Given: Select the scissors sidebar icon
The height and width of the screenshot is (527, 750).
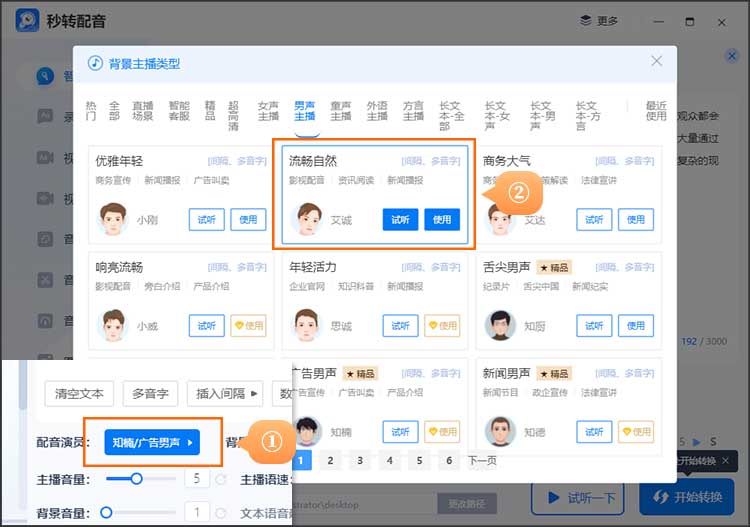Looking at the screenshot, I should tap(45, 279).
